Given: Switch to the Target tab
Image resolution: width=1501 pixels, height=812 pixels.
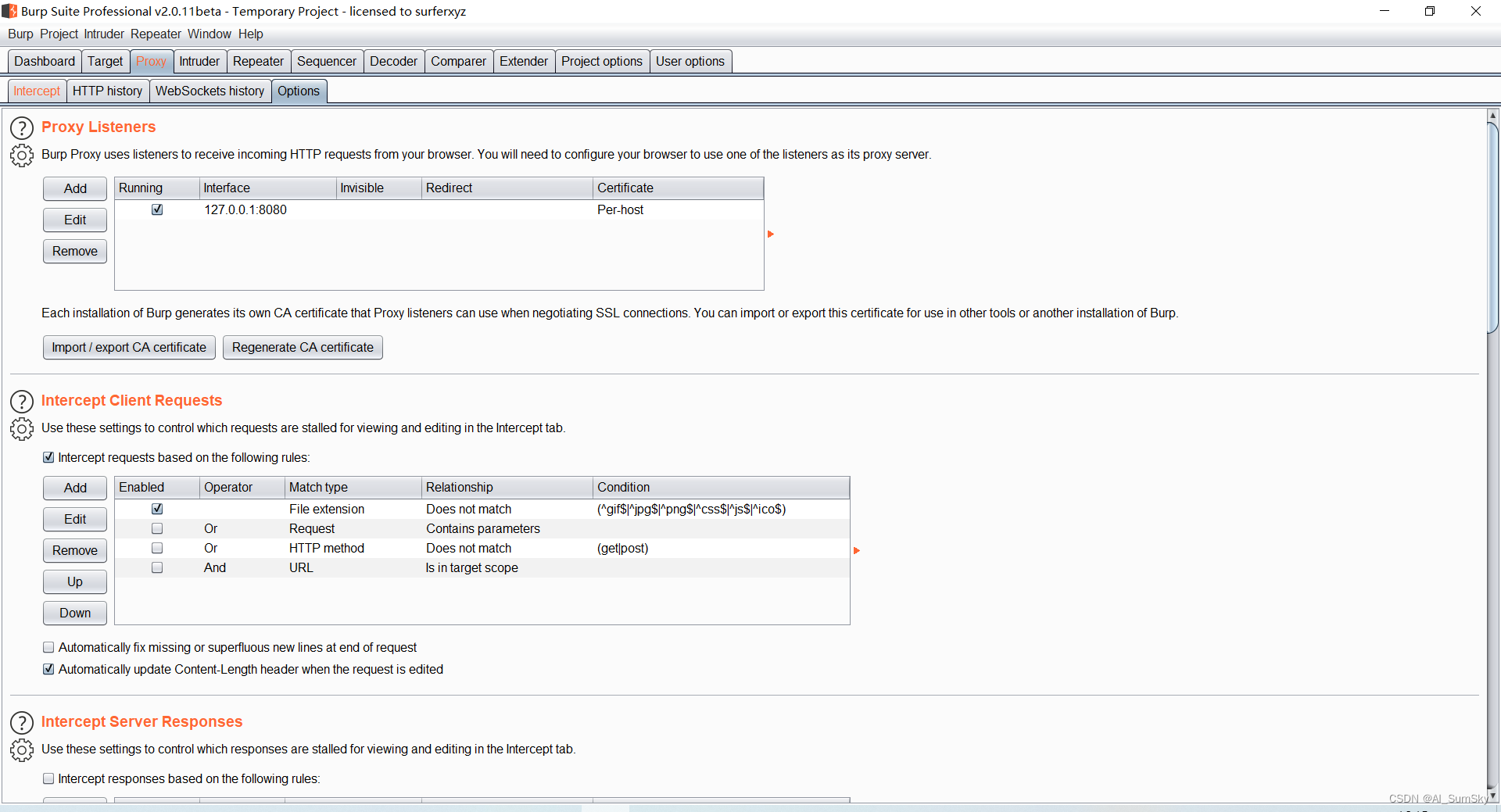Looking at the screenshot, I should [x=106, y=61].
